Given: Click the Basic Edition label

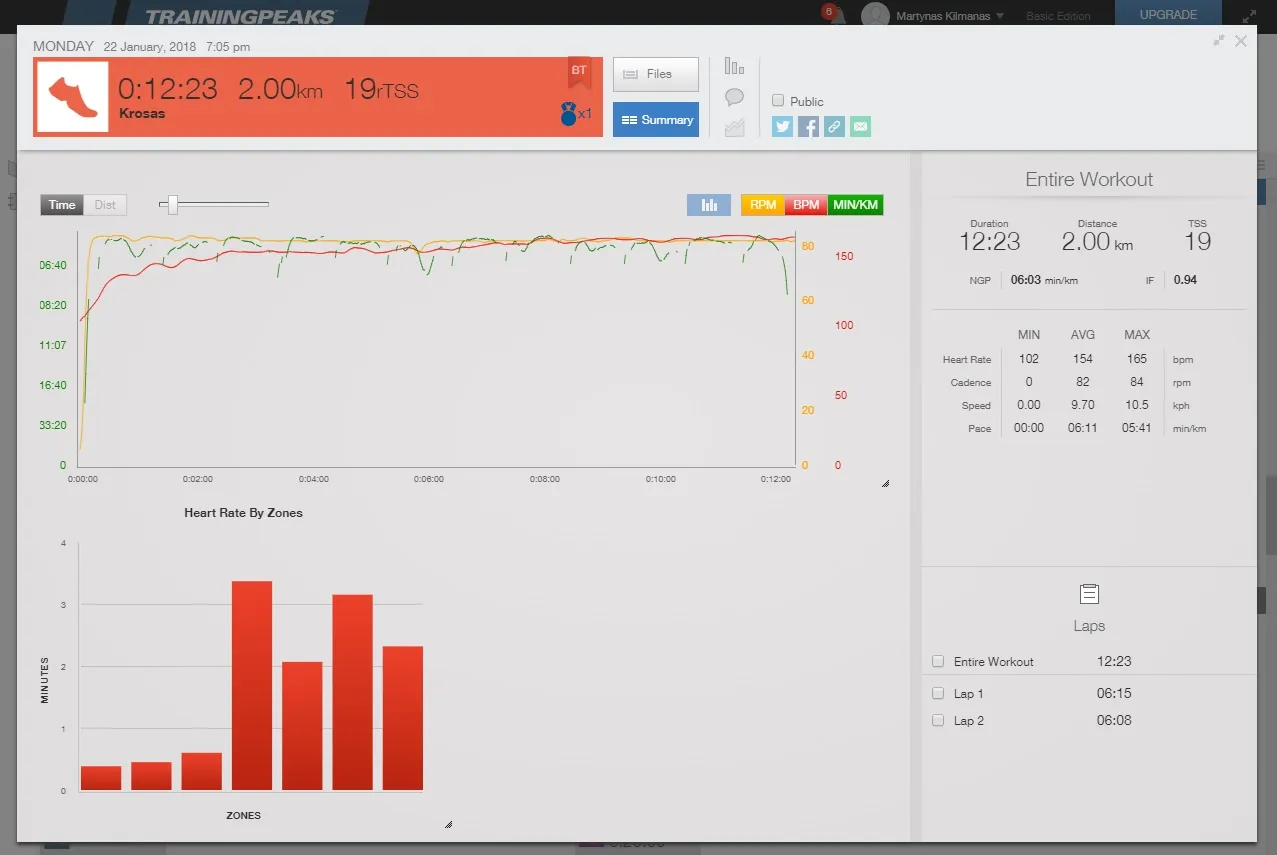Looking at the screenshot, I should [x=1059, y=16].
